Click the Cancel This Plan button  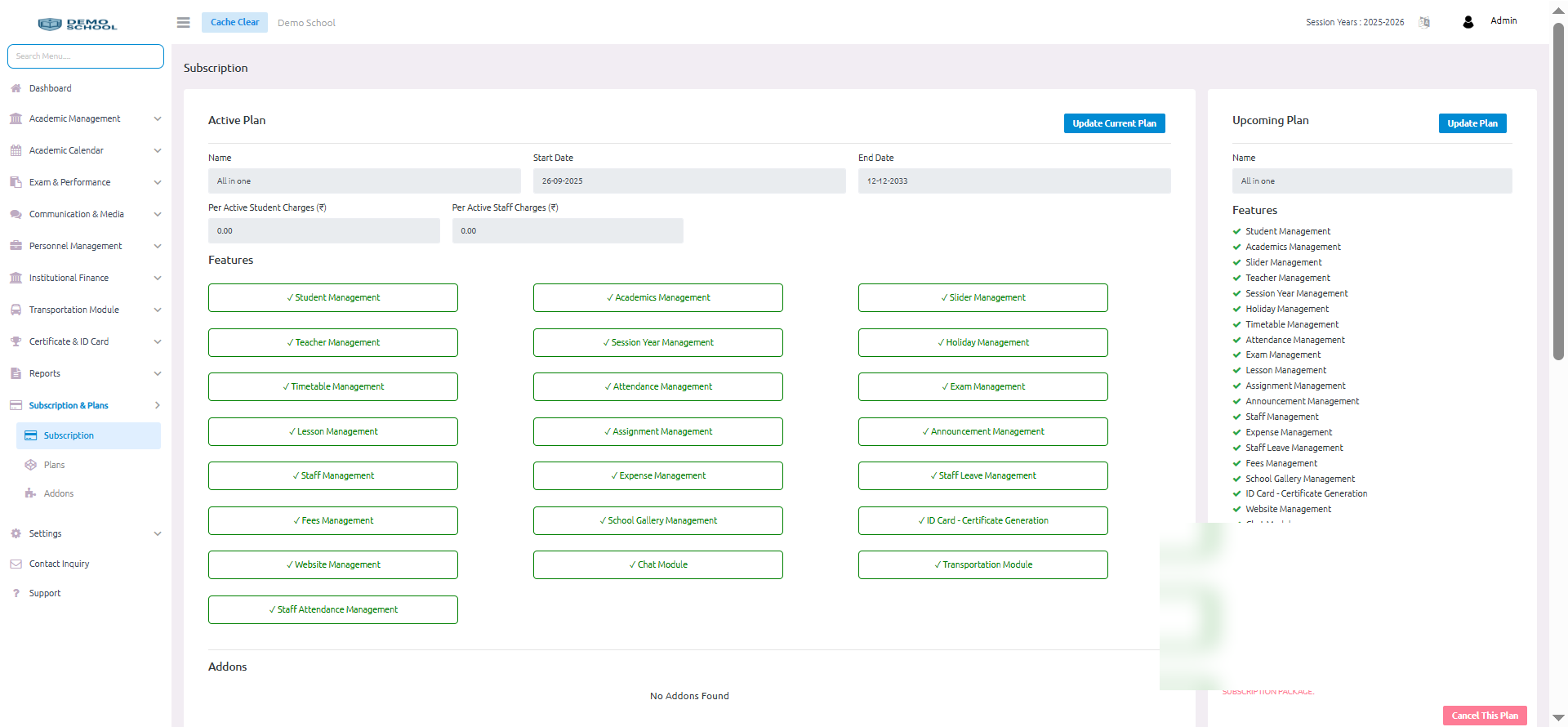click(1485, 716)
